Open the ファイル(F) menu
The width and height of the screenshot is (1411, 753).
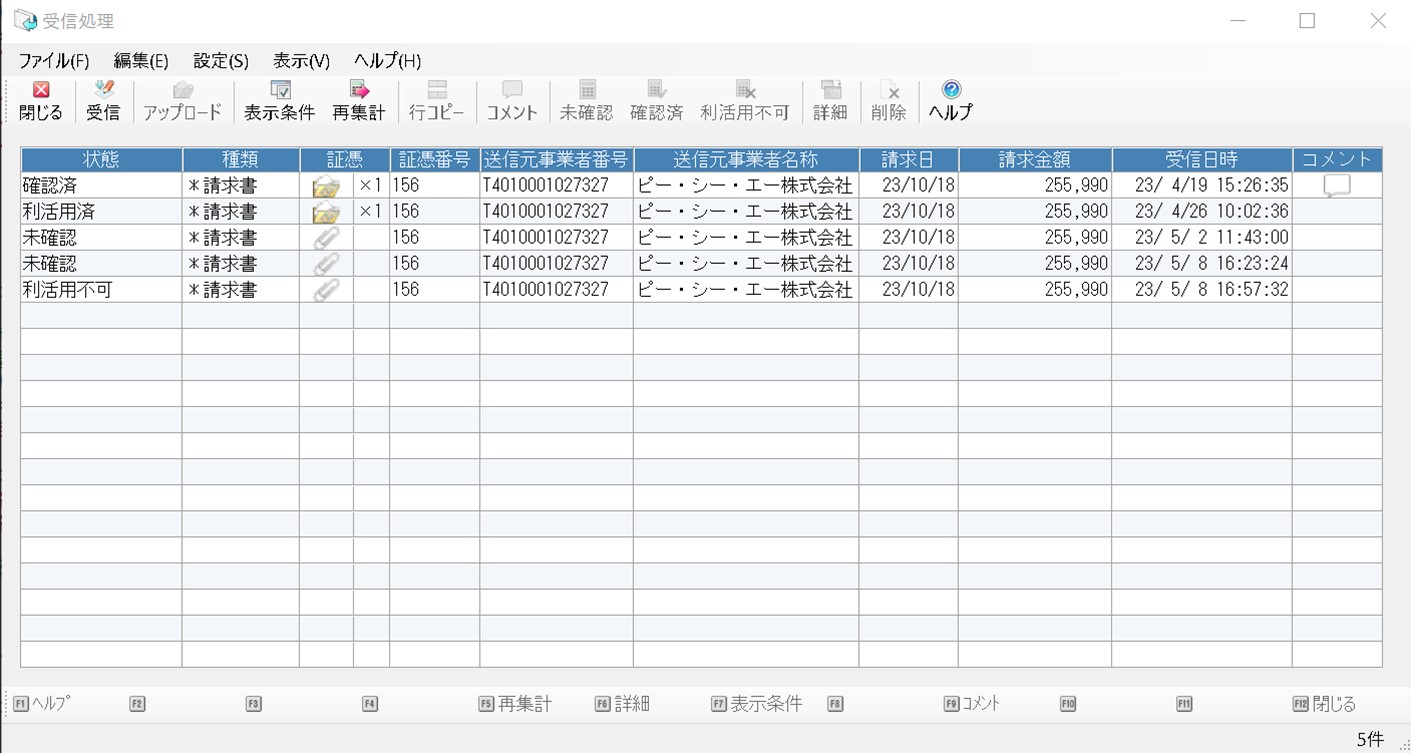tap(54, 61)
